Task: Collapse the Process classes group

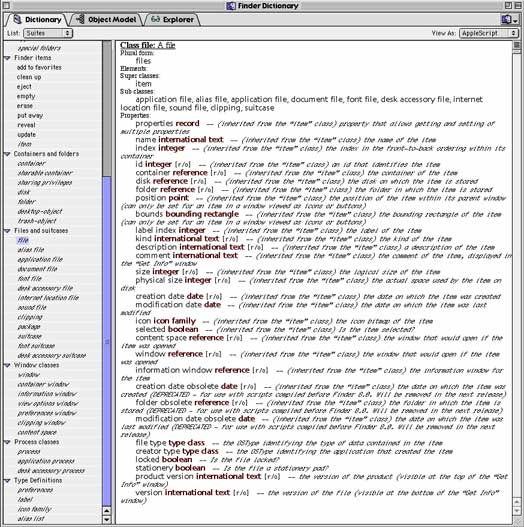Action: tap(7, 442)
